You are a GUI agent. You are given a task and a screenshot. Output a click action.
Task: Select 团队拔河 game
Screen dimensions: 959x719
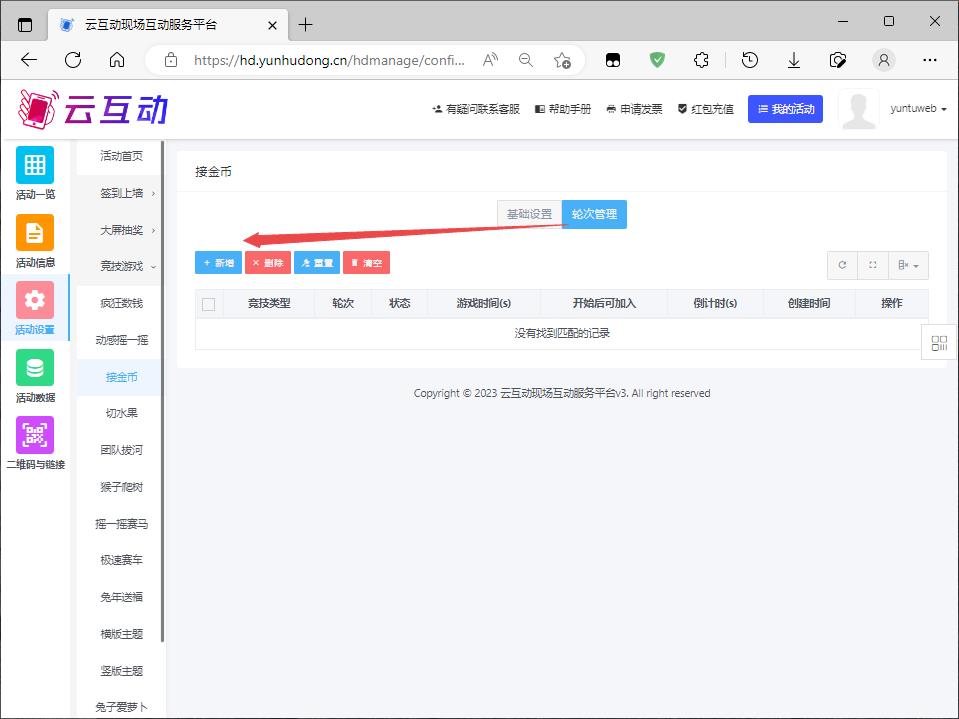pos(121,450)
